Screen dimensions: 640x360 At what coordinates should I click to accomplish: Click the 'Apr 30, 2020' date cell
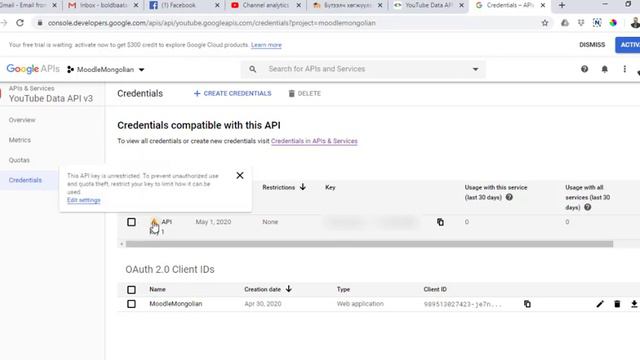tap(263, 304)
